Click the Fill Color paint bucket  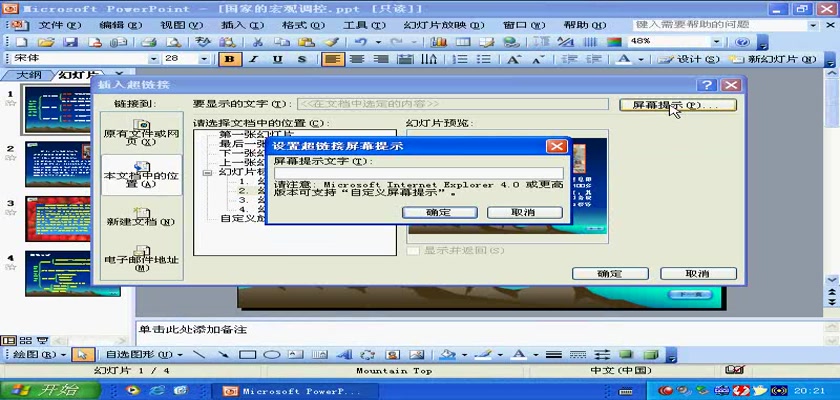pyautogui.click(x=447, y=354)
